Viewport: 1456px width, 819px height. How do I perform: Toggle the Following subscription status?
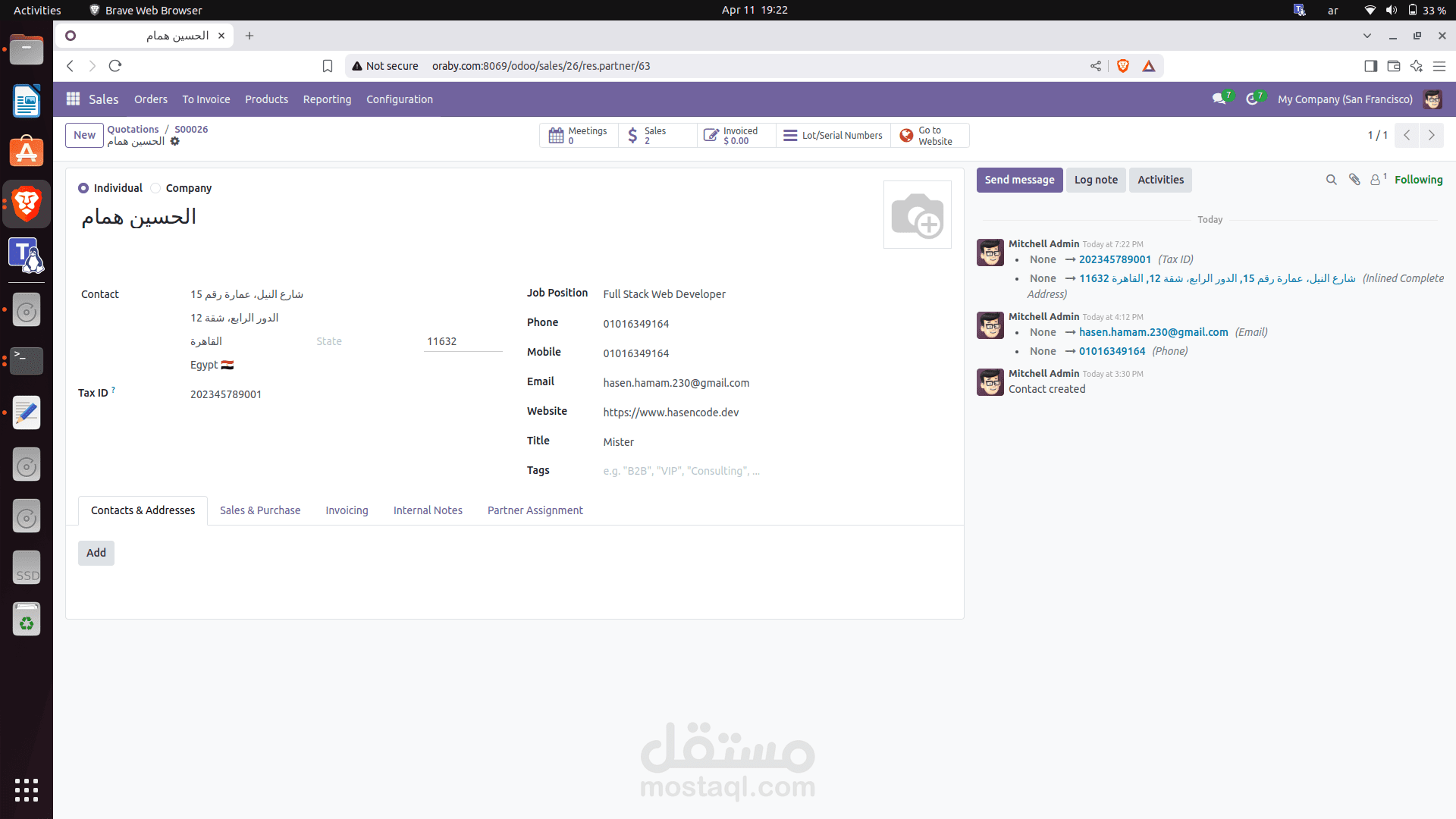1418,180
